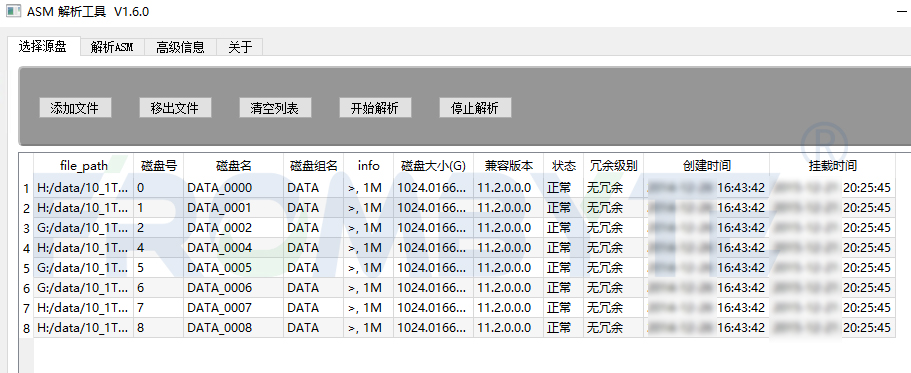Click G:/data file path in DATA_0002 row
Image resolution: width=911 pixels, height=373 pixels.
pyautogui.click(x=84, y=228)
